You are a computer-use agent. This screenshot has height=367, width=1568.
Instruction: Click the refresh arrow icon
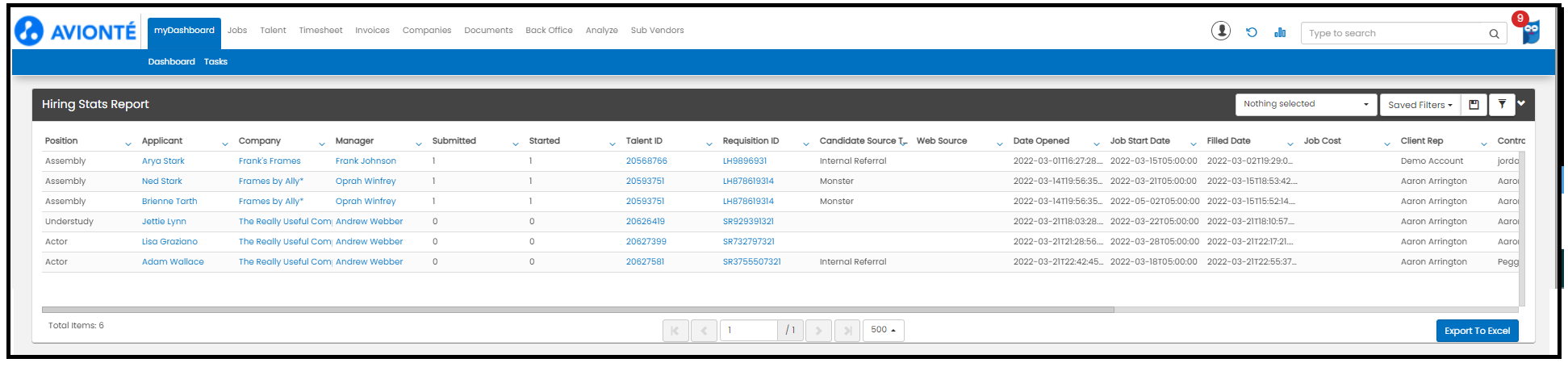click(x=1251, y=32)
